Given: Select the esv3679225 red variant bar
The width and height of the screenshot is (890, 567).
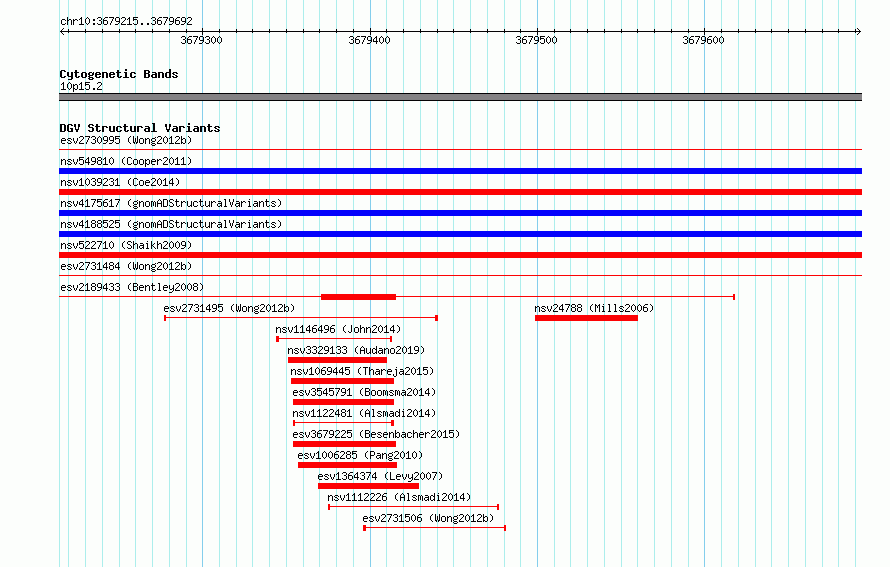Looking at the screenshot, I should [x=345, y=444].
